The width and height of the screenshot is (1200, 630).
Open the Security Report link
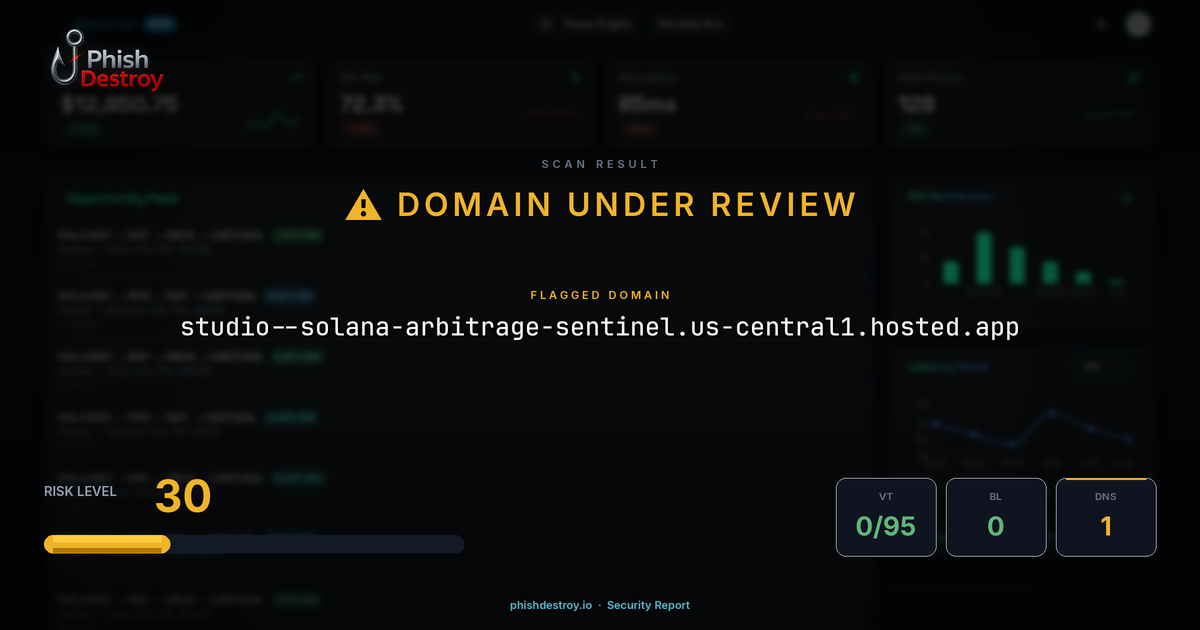click(648, 605)
